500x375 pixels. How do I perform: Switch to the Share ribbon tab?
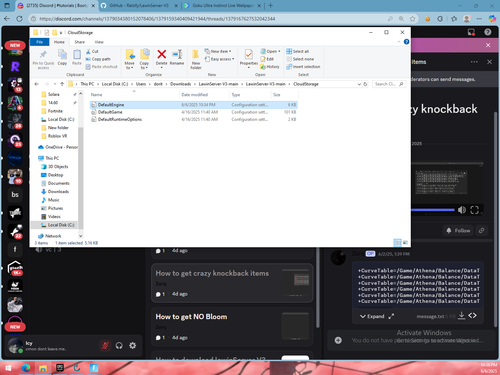pyautogui.click(x=80, y=42)
